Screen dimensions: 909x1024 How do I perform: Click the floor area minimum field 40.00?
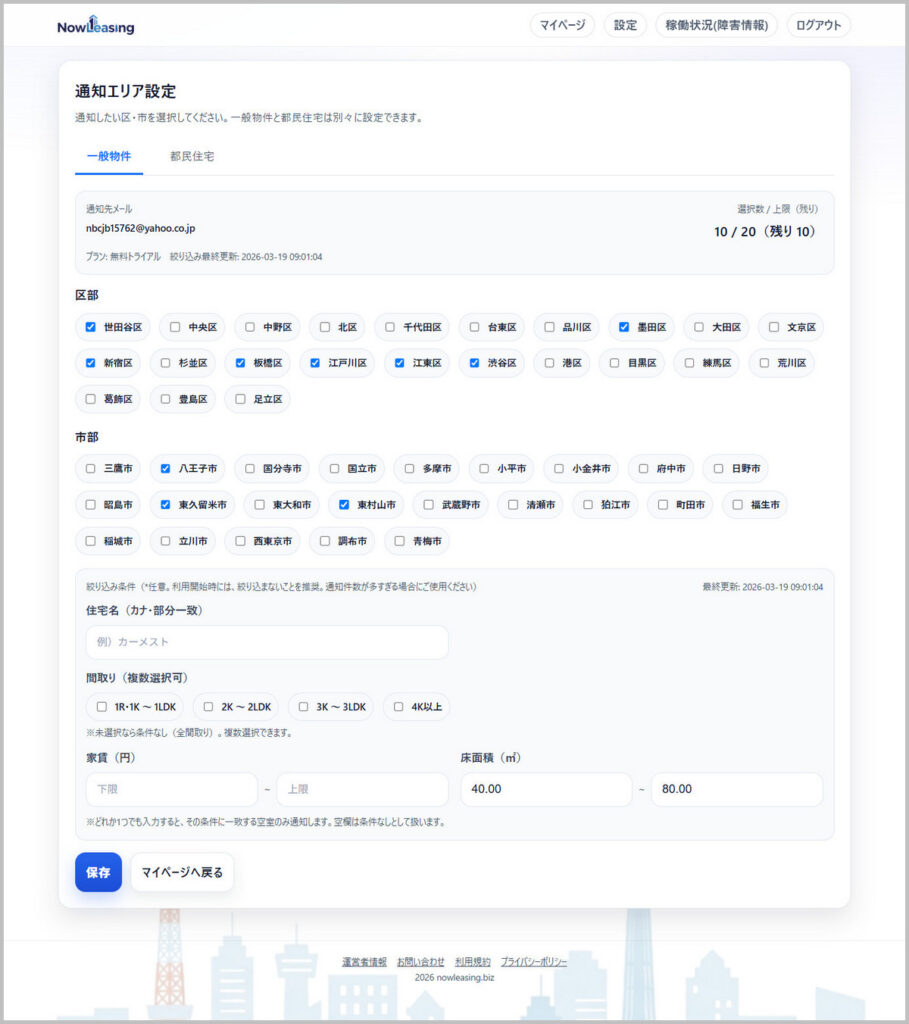[x=546, y=789]
